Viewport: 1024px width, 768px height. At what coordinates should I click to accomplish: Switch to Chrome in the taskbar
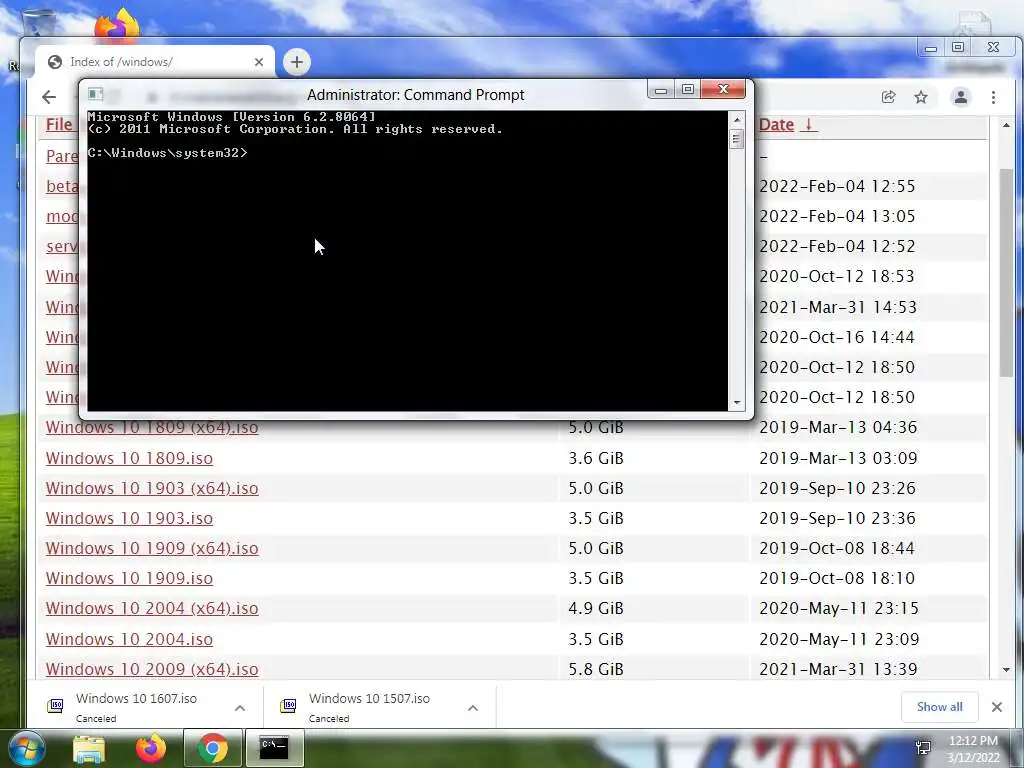(212, 748)
